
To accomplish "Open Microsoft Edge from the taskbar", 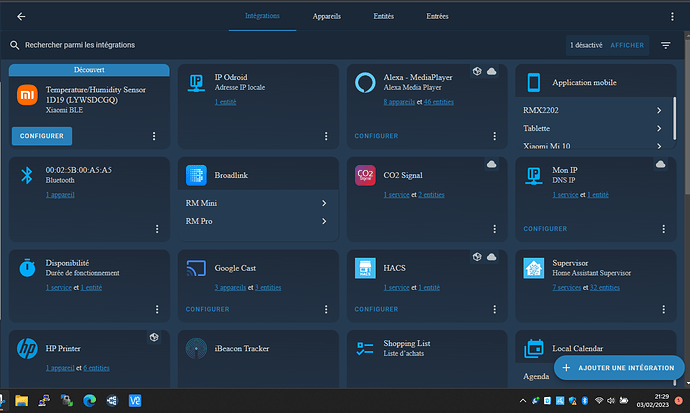I will [89, 401].
